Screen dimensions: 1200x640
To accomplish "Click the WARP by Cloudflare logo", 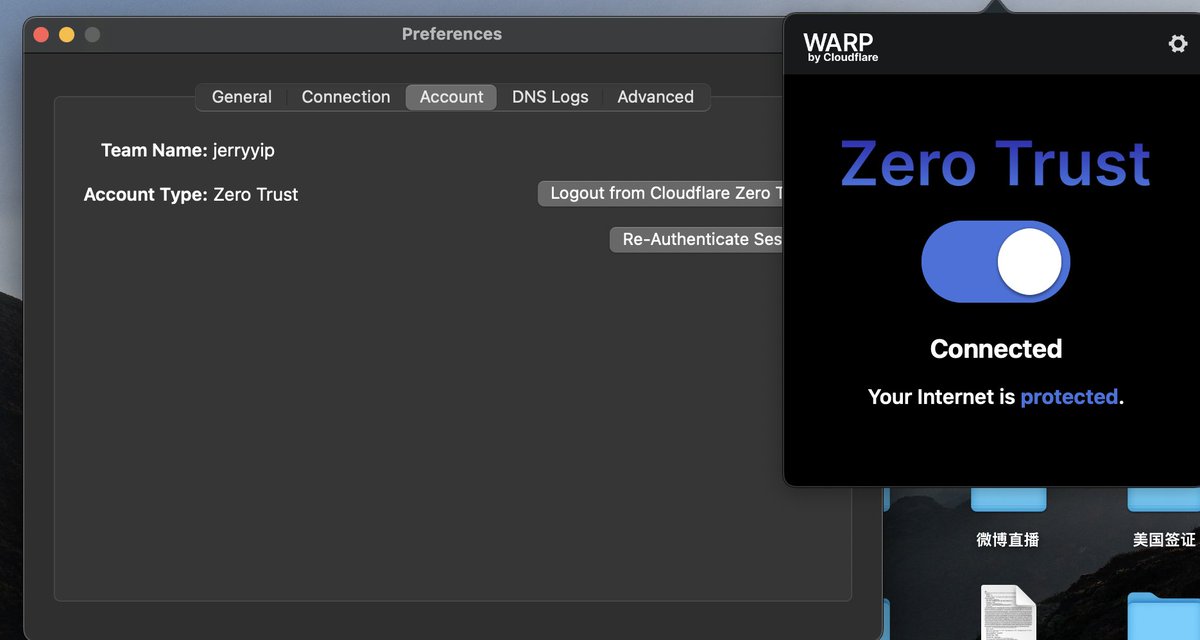I will coord(840,46).
